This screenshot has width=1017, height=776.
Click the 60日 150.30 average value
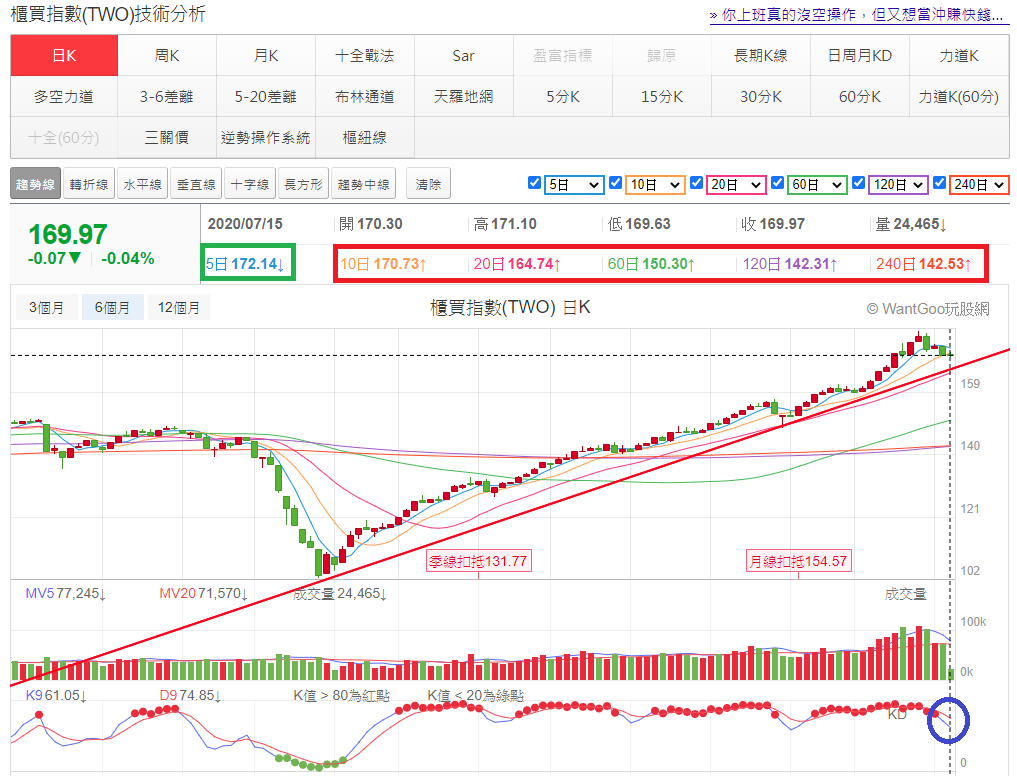tap(651, 264)
